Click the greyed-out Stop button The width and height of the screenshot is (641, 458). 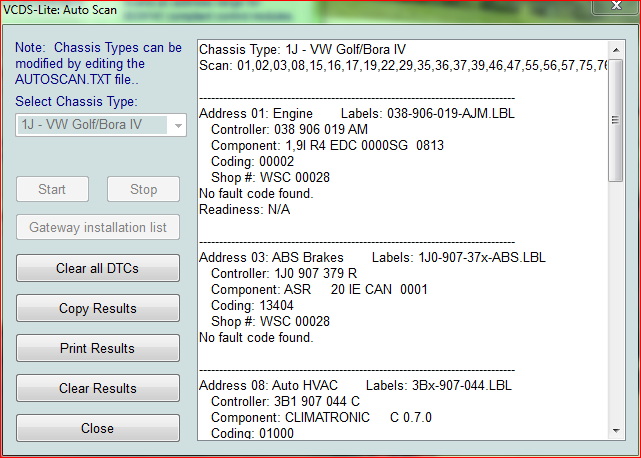[143, 189]
